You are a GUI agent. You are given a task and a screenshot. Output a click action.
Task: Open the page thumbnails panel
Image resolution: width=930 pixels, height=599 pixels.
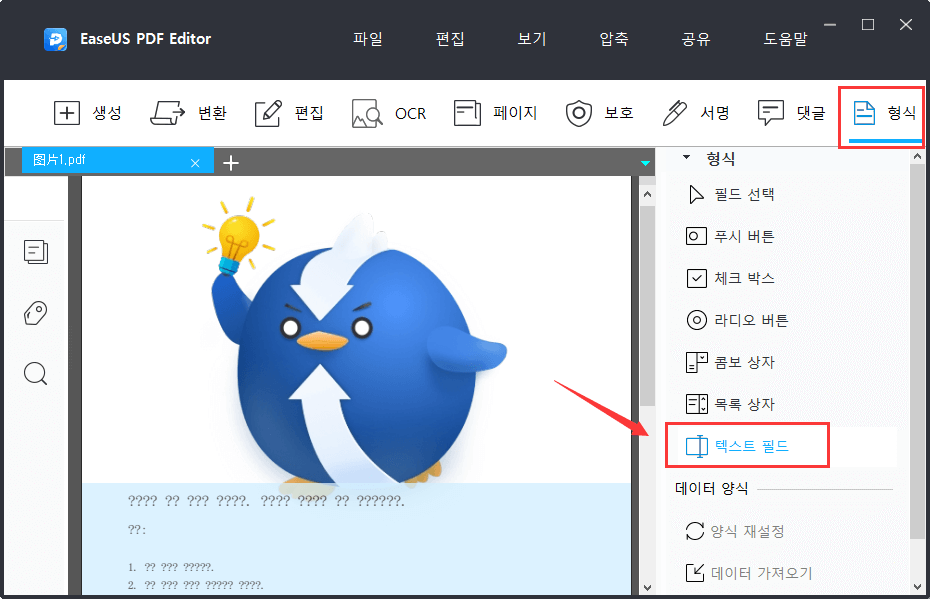click(x=35, y=252)
